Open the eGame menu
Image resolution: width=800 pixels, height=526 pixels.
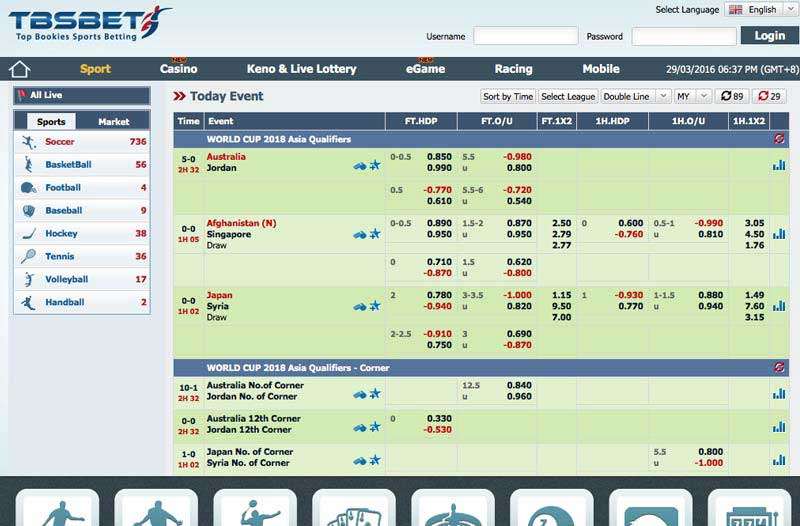coord(426,69)
